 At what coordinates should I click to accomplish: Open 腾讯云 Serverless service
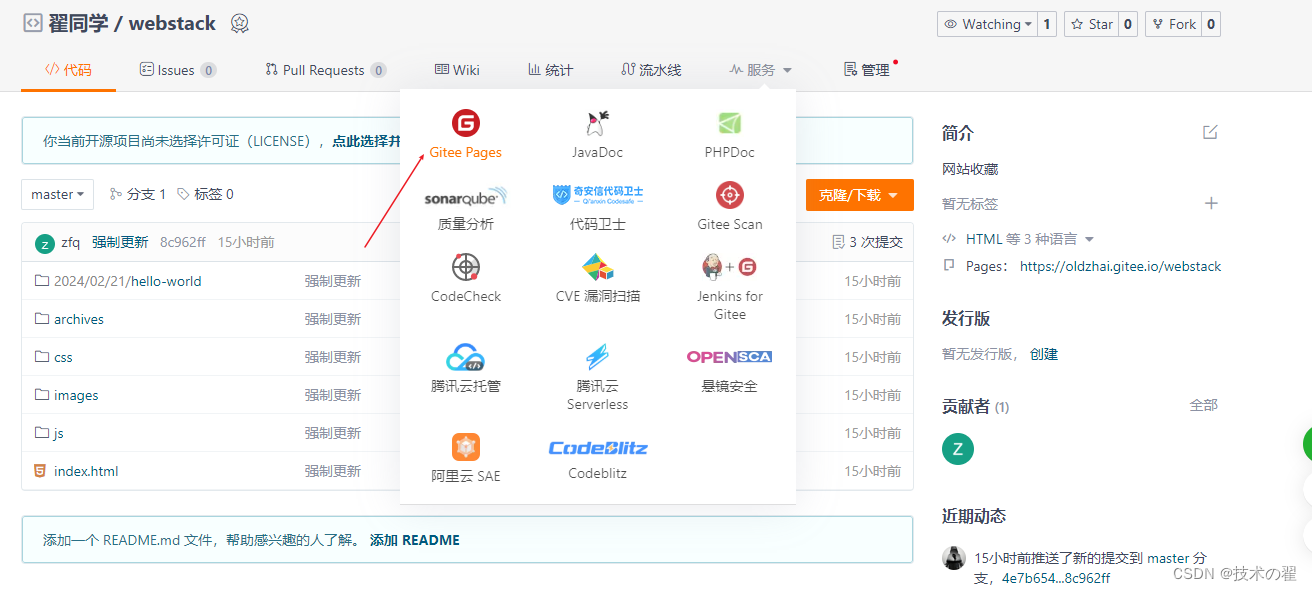pyautogui.click(x=598, y=377)
